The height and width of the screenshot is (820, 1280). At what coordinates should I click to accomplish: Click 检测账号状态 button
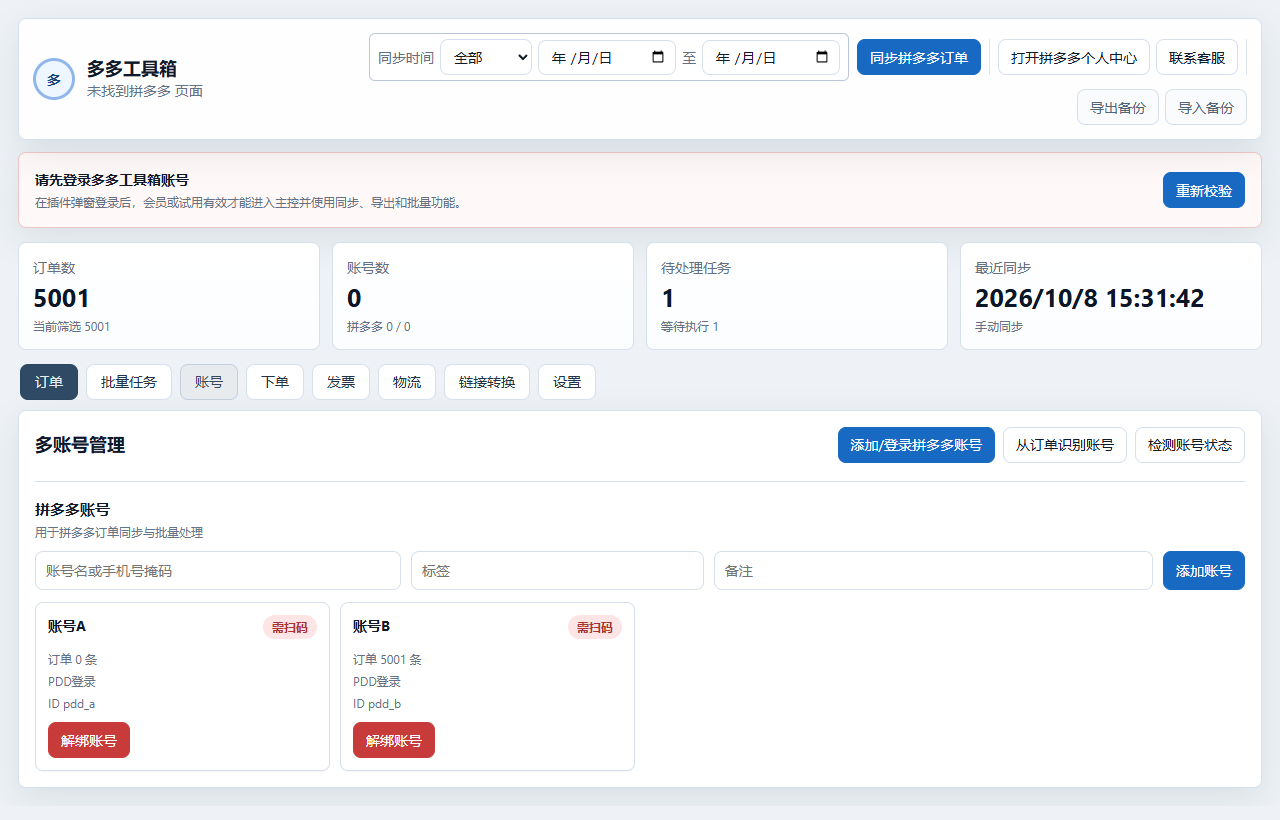1190,445
